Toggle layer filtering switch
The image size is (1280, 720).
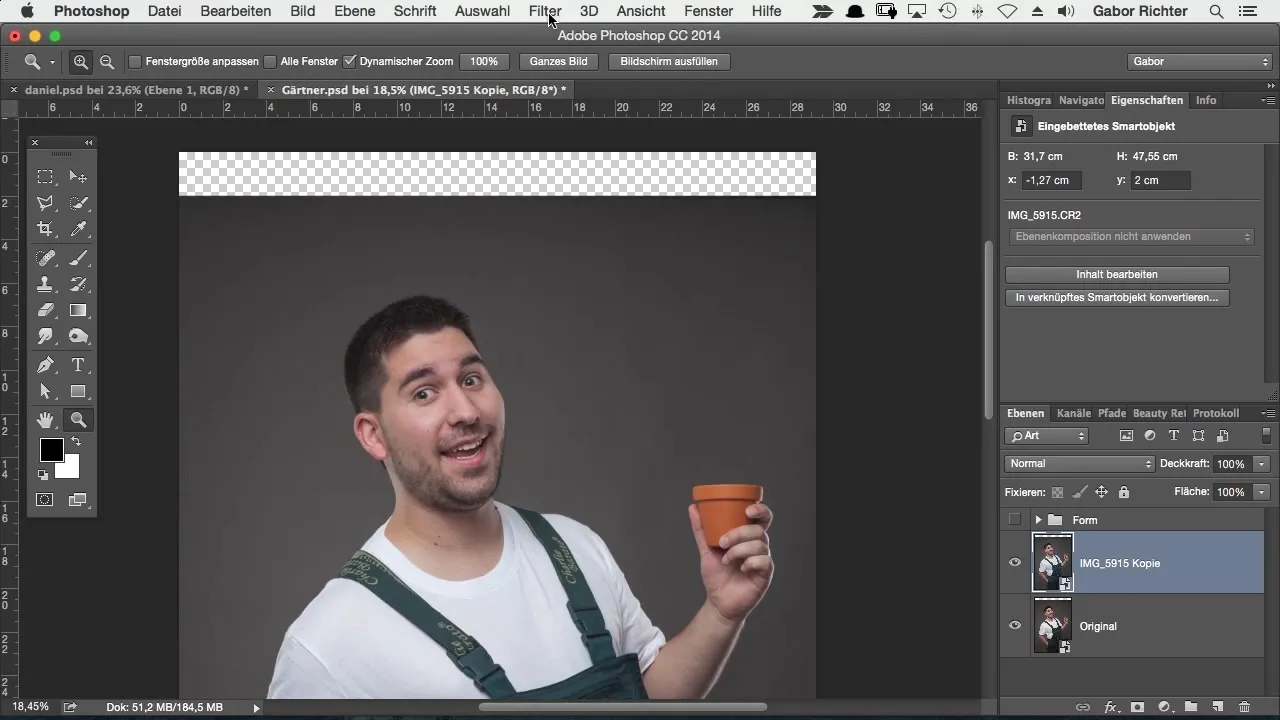tap(1266, 435)
